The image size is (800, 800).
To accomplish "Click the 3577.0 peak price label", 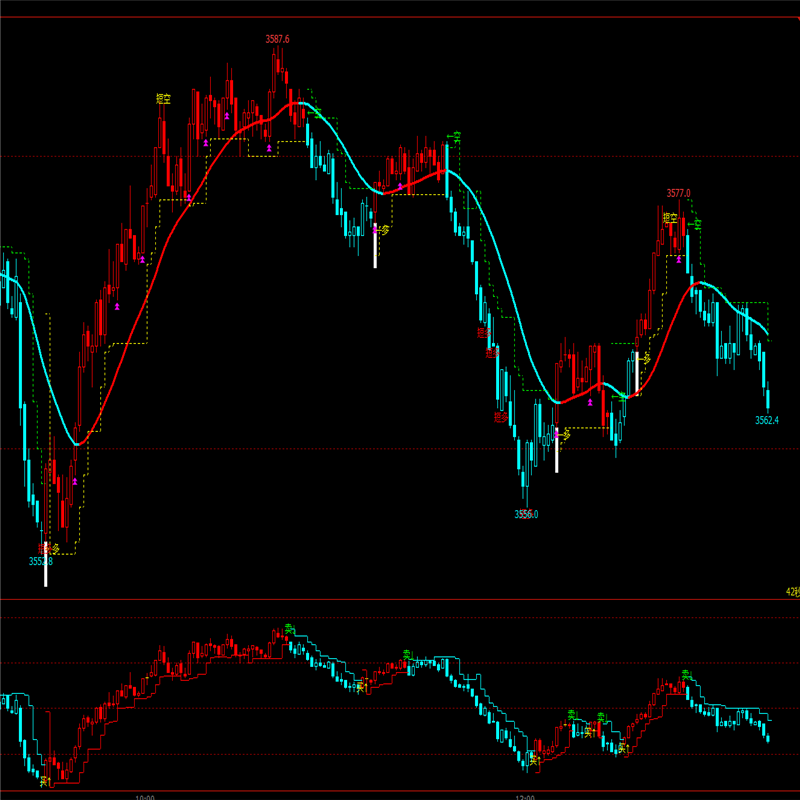I will tap(678, 193).
